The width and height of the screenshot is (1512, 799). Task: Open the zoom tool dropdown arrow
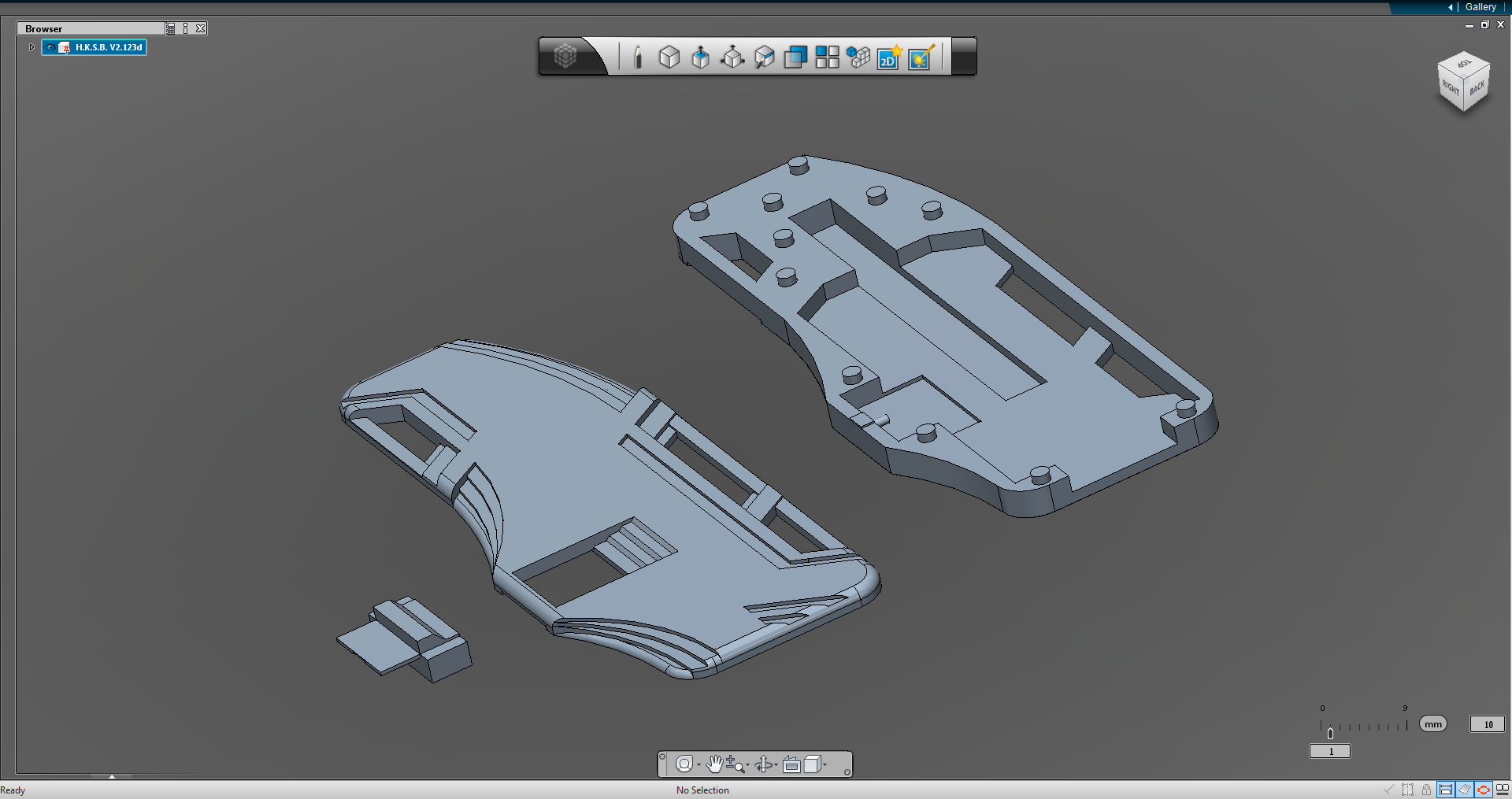pyautogui.click(x=747, y=765)
